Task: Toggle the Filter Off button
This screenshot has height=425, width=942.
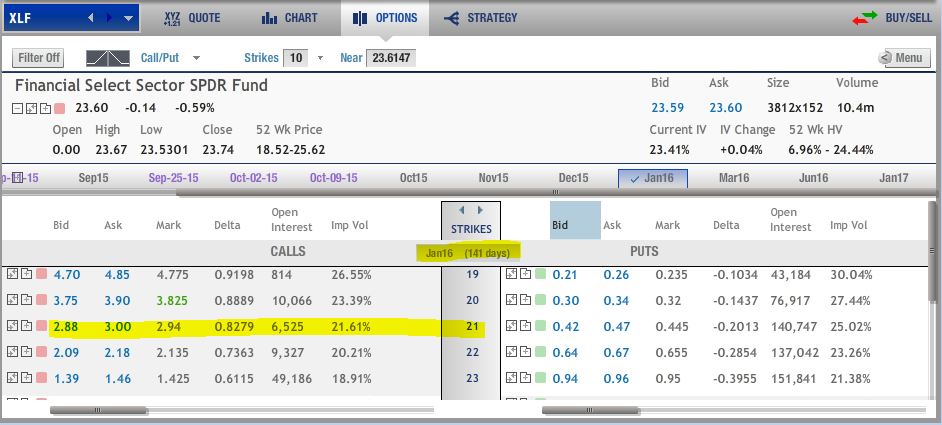Action: click(38, 58)
